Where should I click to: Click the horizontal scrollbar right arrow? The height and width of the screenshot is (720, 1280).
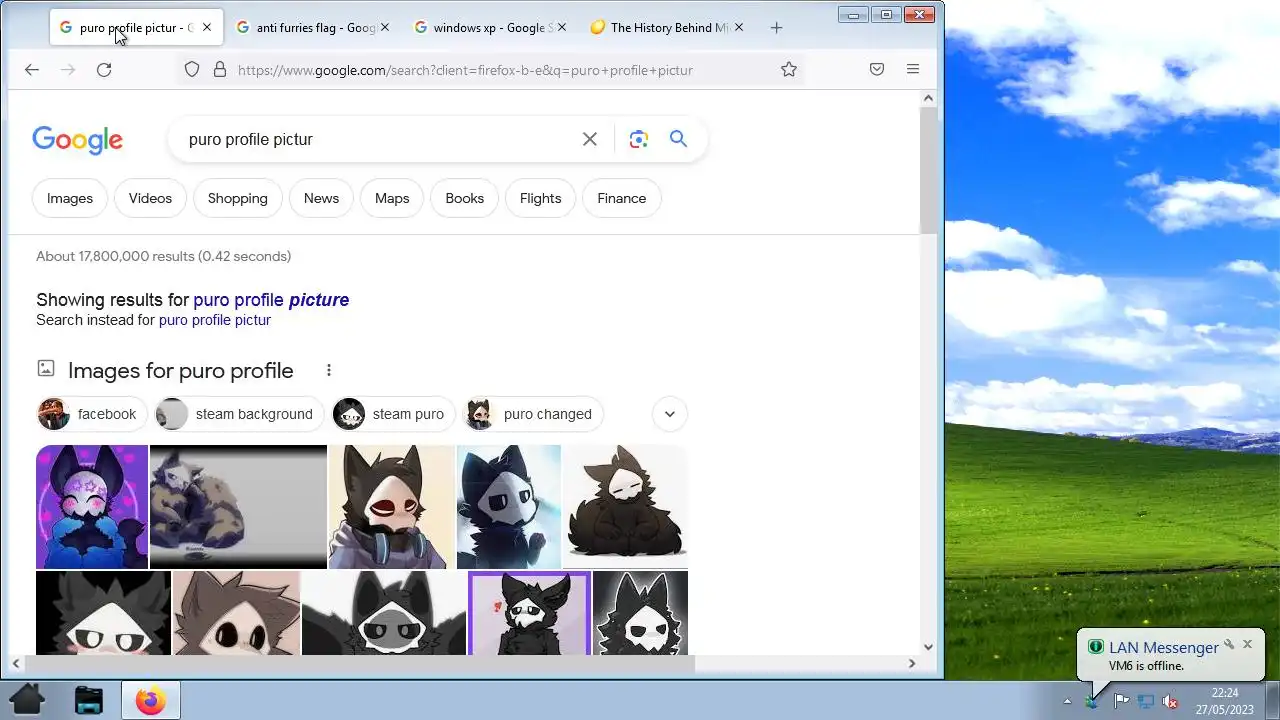(911, 663)
